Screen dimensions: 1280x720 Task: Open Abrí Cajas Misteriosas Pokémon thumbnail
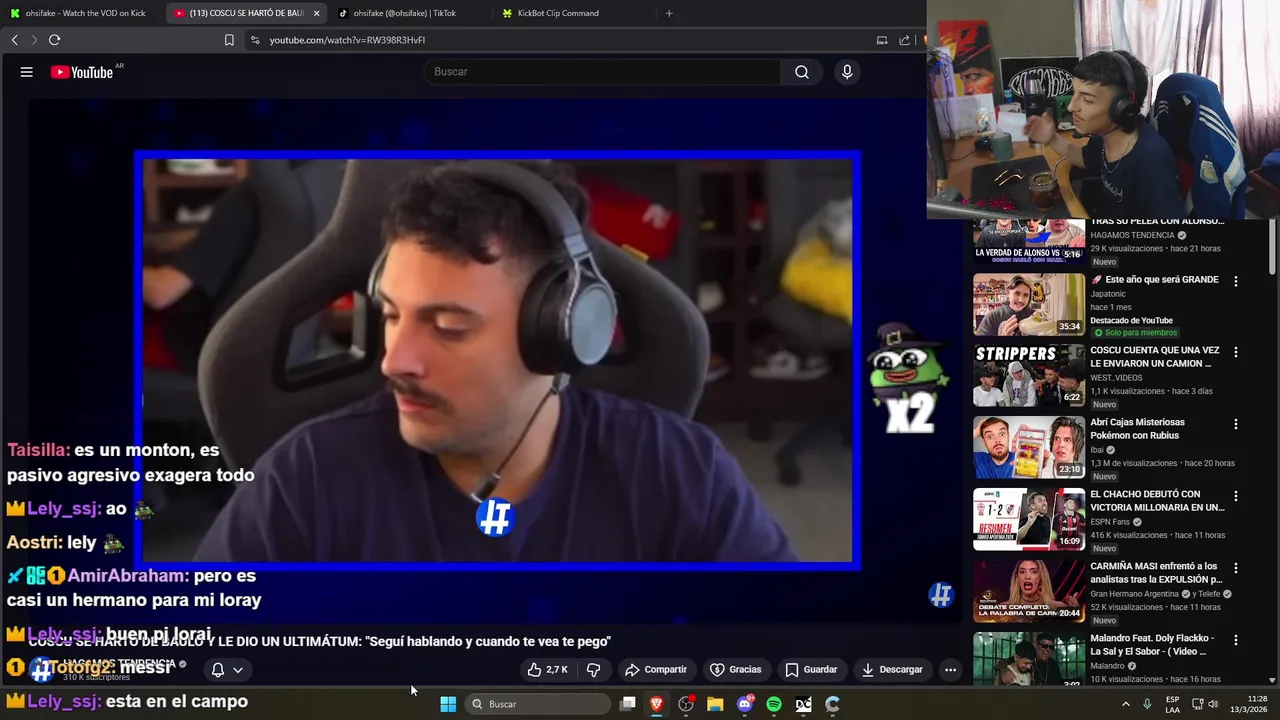1029,448
